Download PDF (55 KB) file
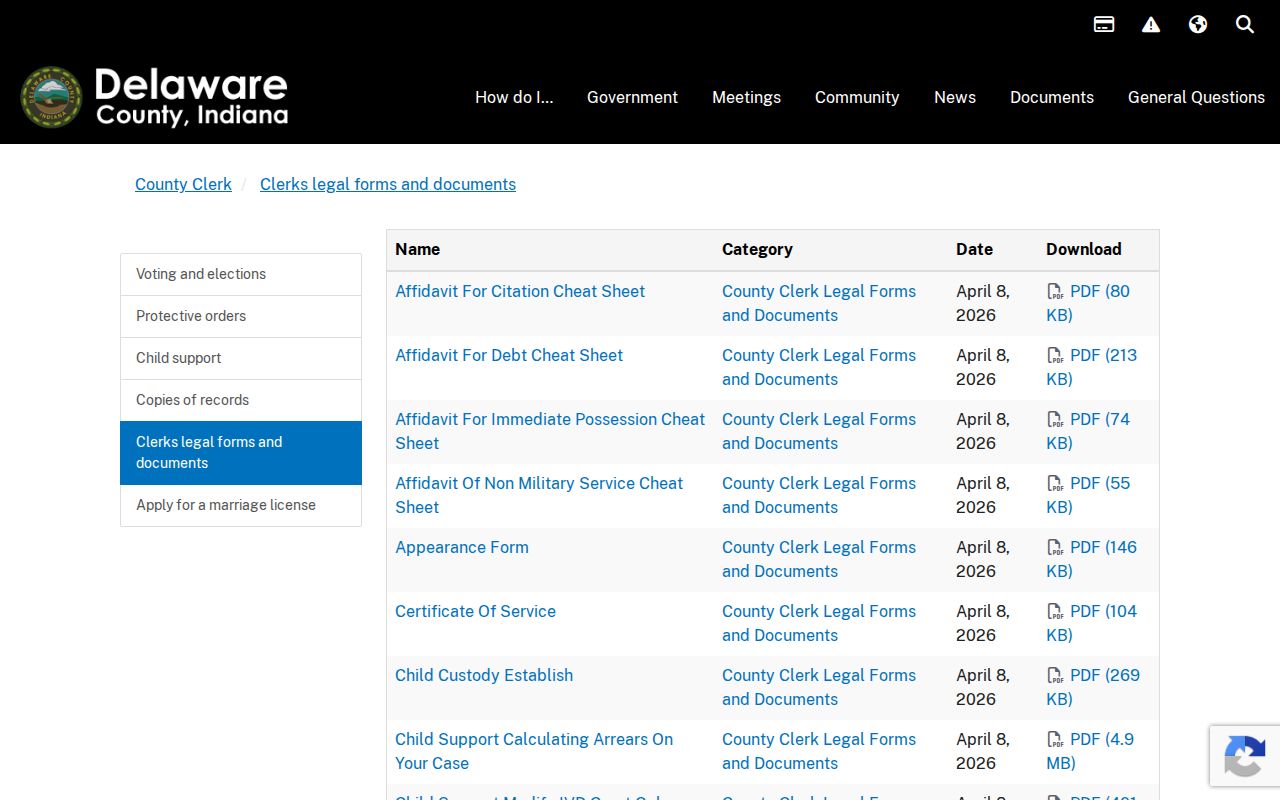 click(x=1088, y=495)
